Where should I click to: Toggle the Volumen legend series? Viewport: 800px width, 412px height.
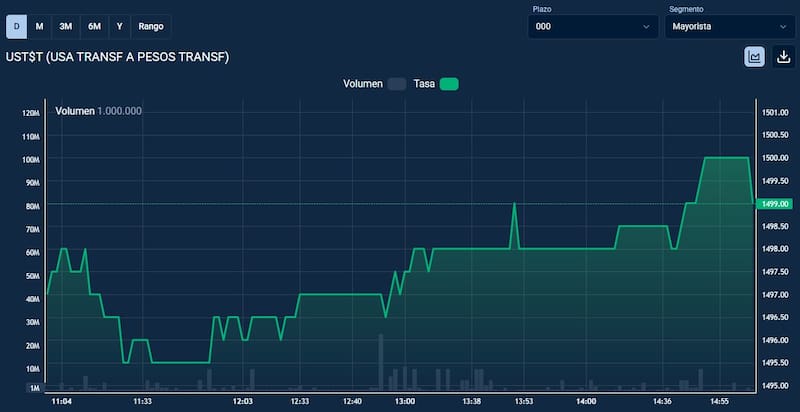pos(374,84)
